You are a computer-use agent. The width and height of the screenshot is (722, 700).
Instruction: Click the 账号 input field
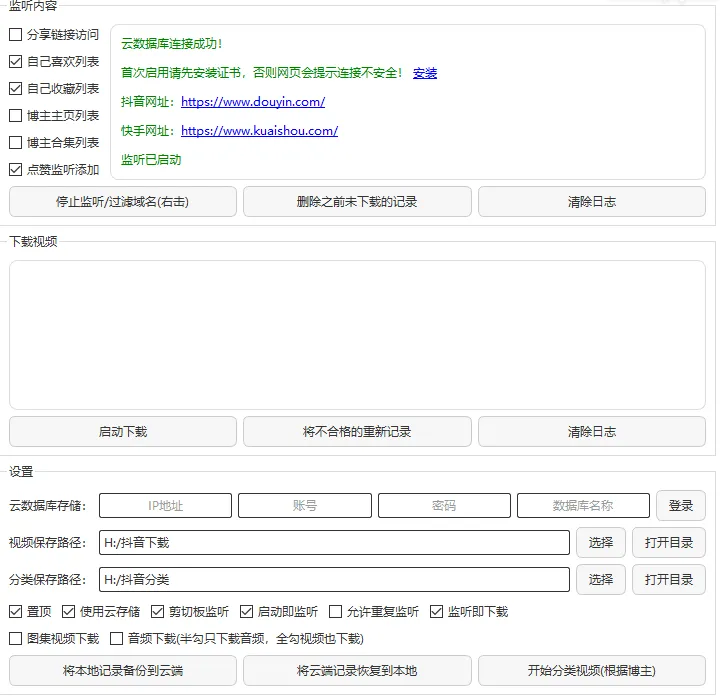pos(305,506)
